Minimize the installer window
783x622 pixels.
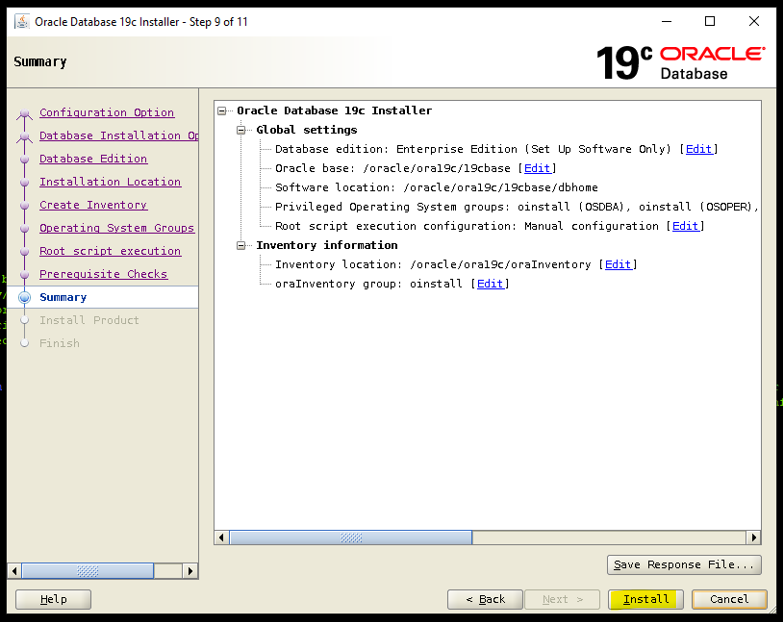pyautogui.click(x=666, y=21)
